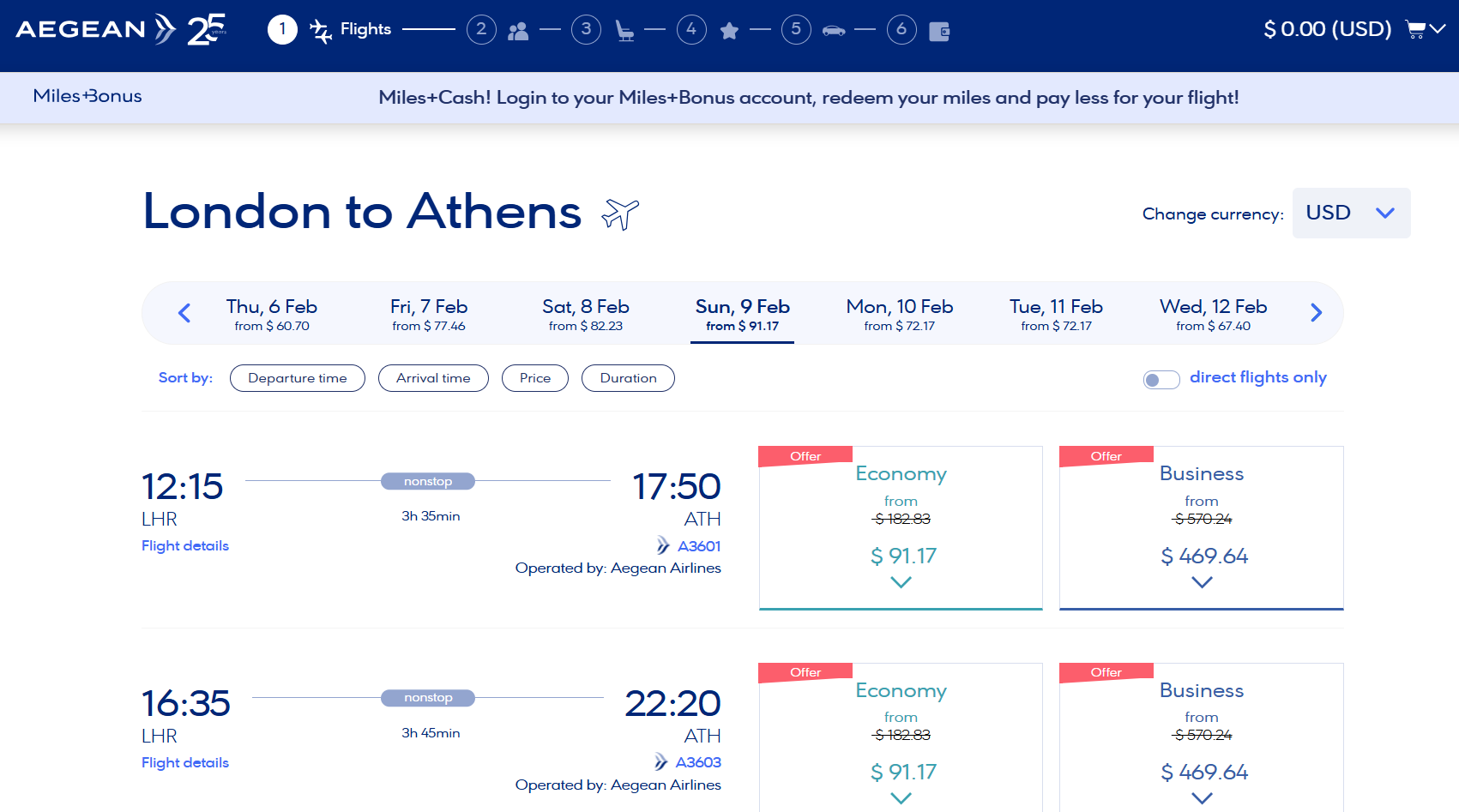The width and height of the screenshot is (1459, 812).
Task: Click the Offer tag on 12:15 Business
Action: click(x=1106, y=456)
